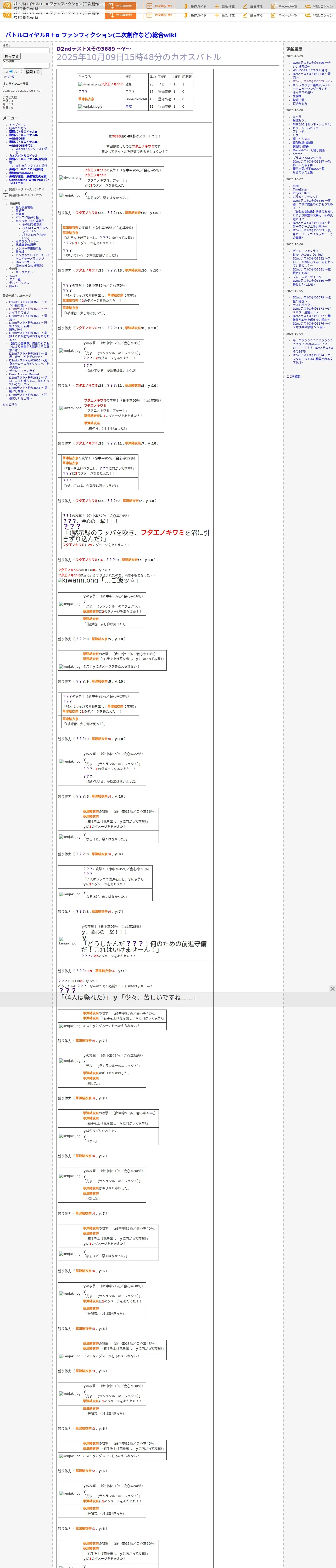This screenshot has width=336, height=1568.
Task: Open タグ一覧 in the left menu
Action: pos(15,279)
